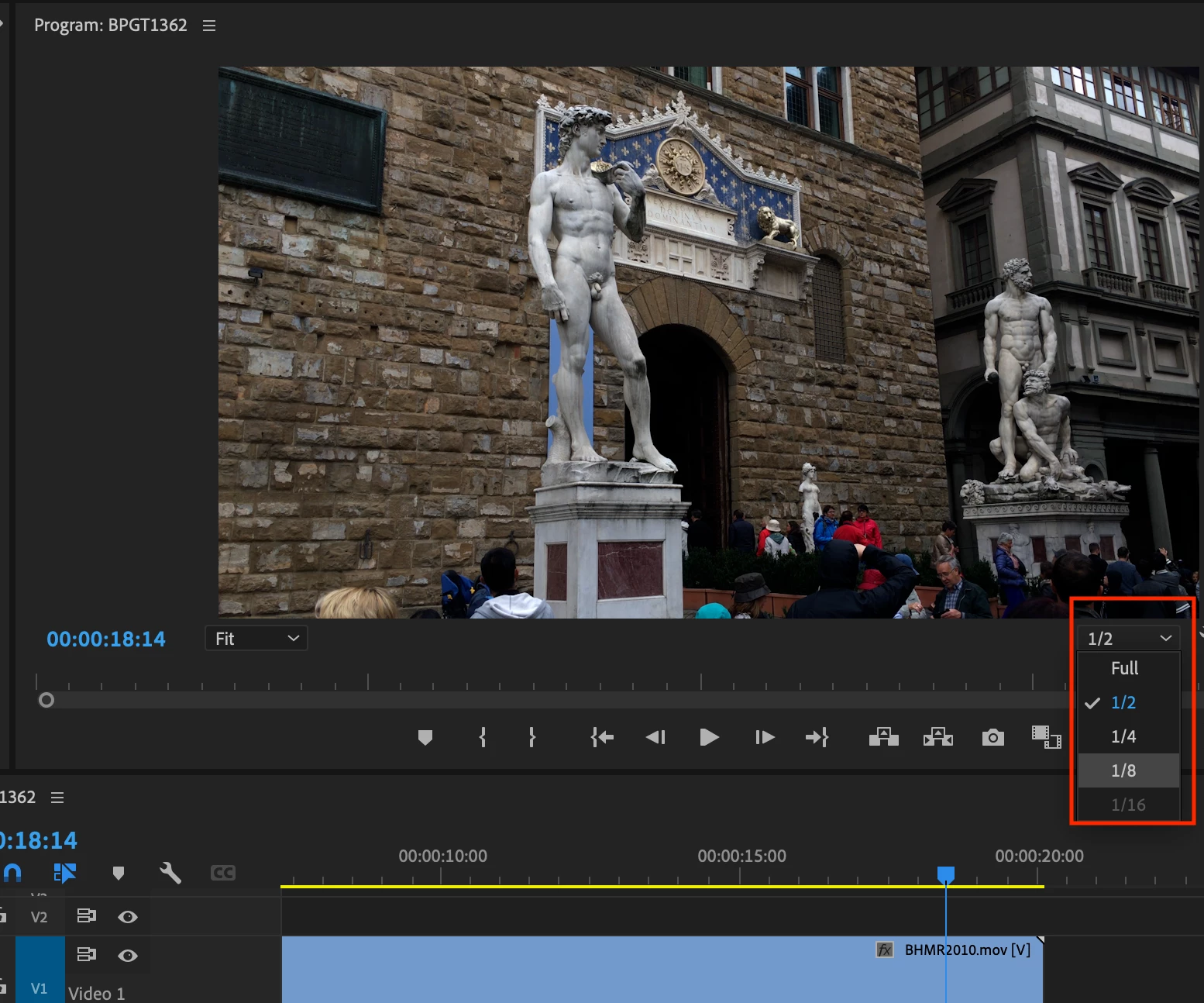Toggle sync lock on track V1
Screen dimensions: 1204x1003
click(86, 954)
